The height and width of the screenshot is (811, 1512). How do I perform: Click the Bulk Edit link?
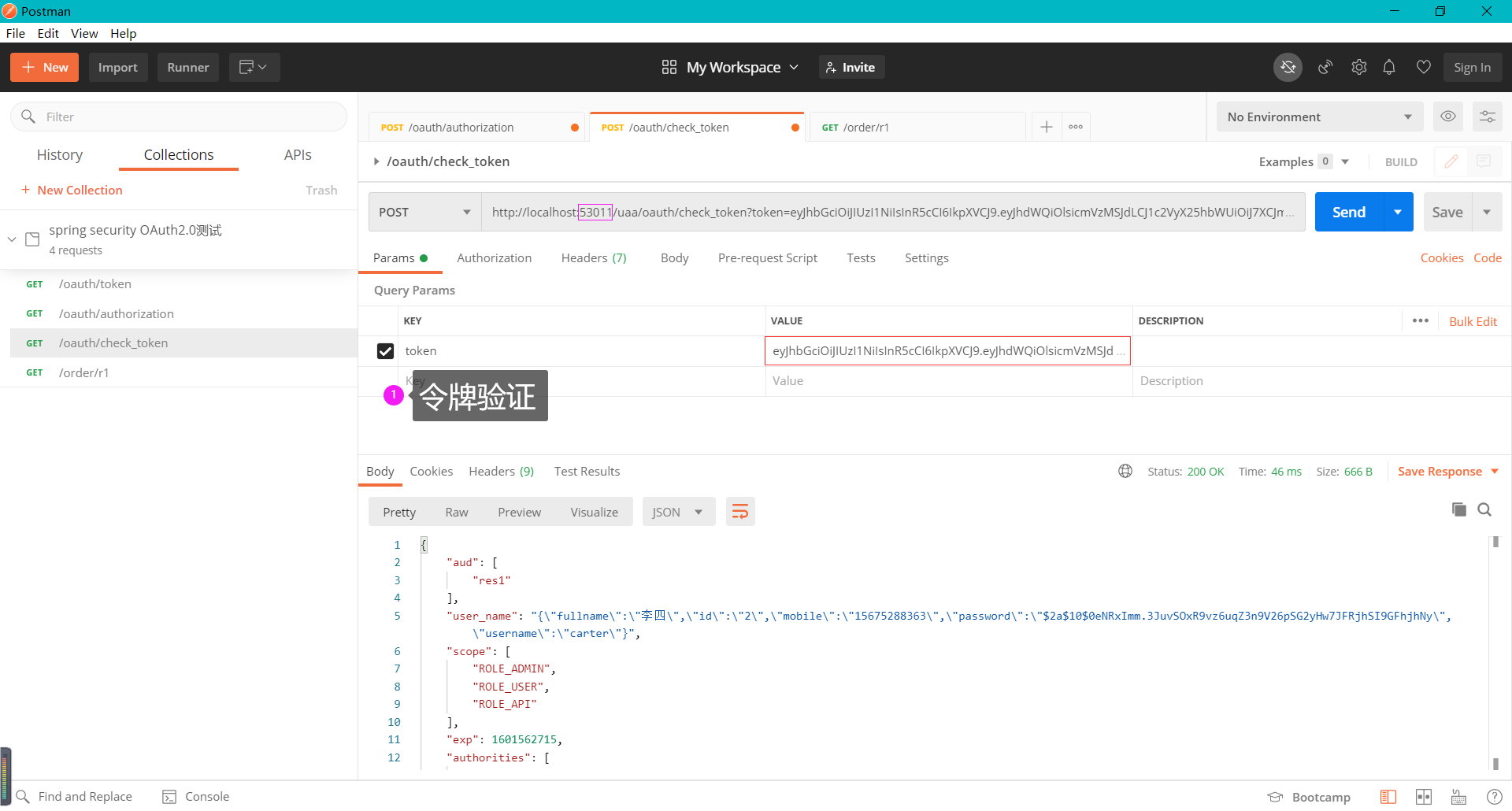click(x=1473, y=321)
